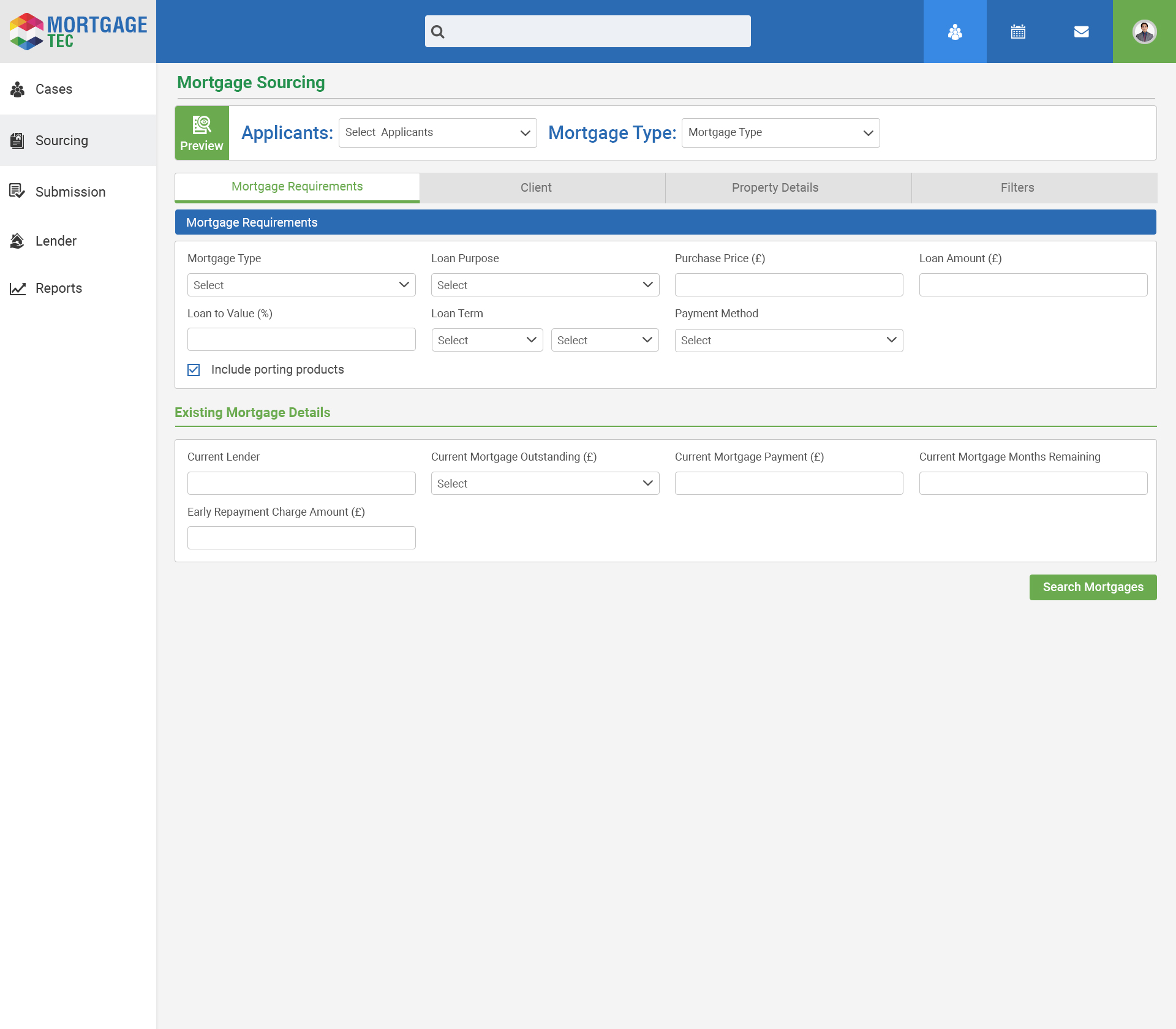
Task: Switch to the Property Details tab
Action: pyautogui.click(x=775, y=188)
